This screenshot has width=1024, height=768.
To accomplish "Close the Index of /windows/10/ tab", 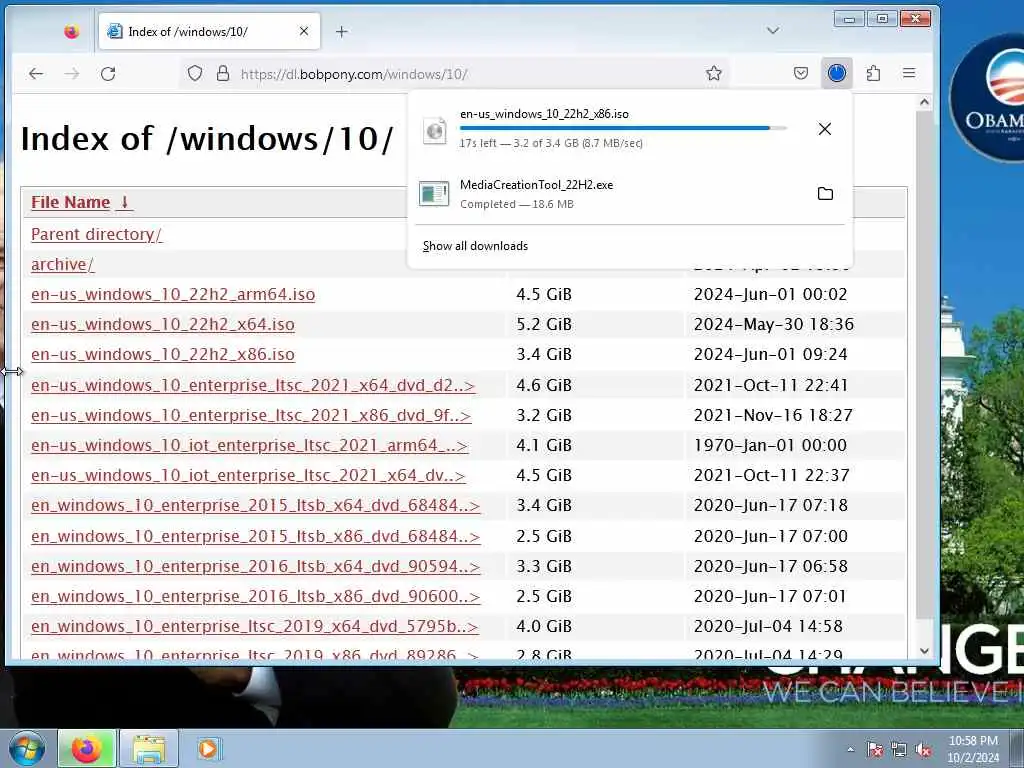I will [x=304, y=31].
